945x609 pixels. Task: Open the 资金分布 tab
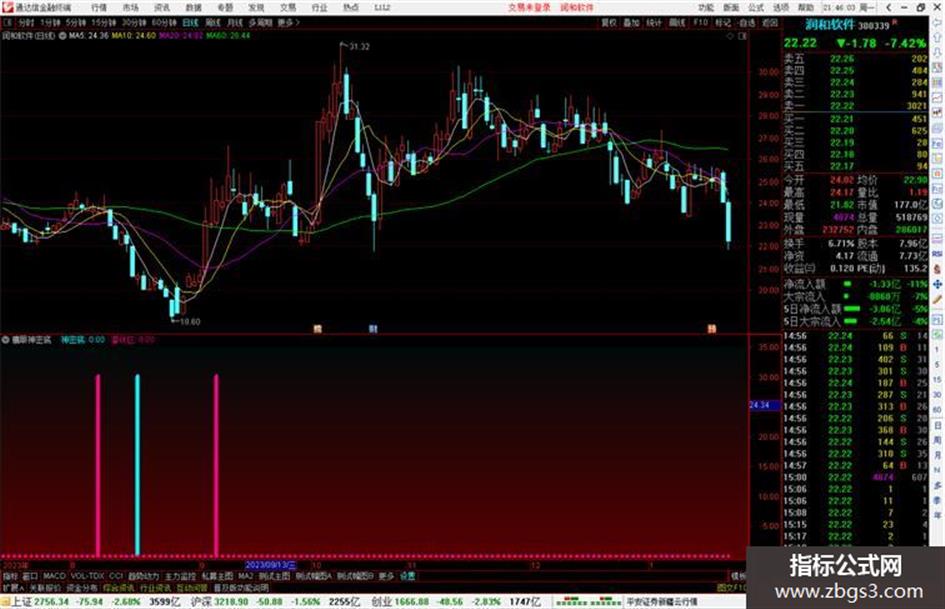tap(81, 587)
